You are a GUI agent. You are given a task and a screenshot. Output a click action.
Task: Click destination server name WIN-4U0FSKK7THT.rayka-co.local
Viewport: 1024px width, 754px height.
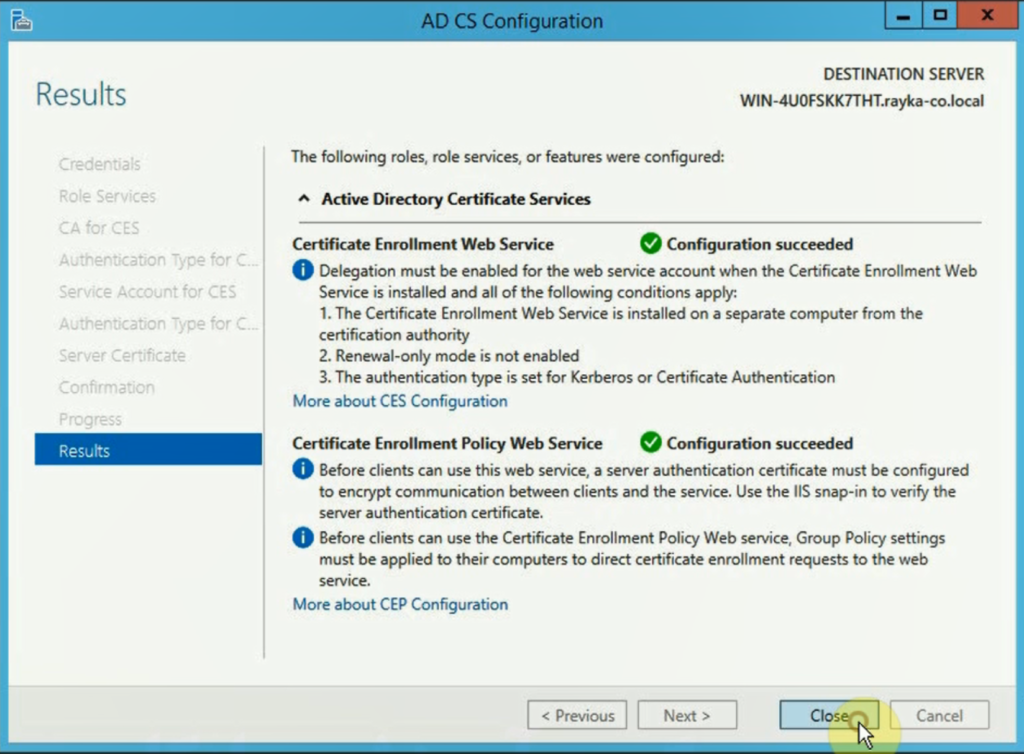tap(861, 101)
